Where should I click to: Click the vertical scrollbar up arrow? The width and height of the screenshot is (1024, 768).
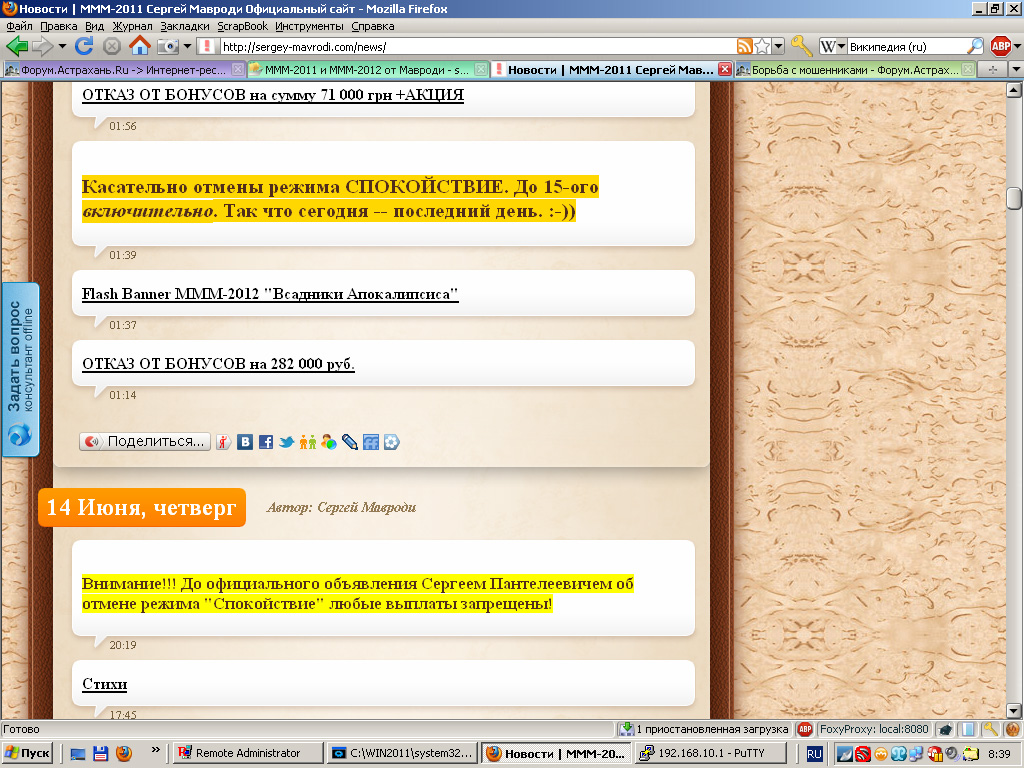click(x=1014, y=90)
